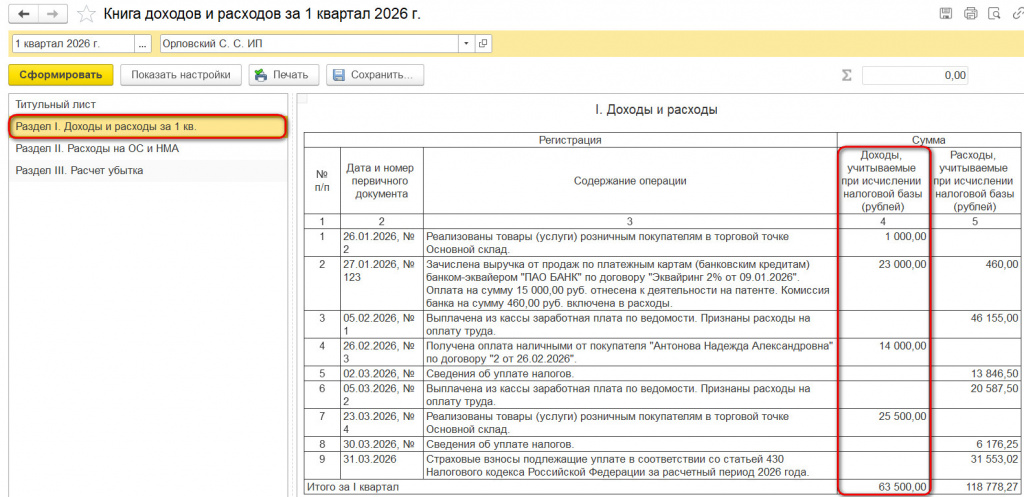
Task: Go forward with the right arrow button
Action: [x=54, y=14]
